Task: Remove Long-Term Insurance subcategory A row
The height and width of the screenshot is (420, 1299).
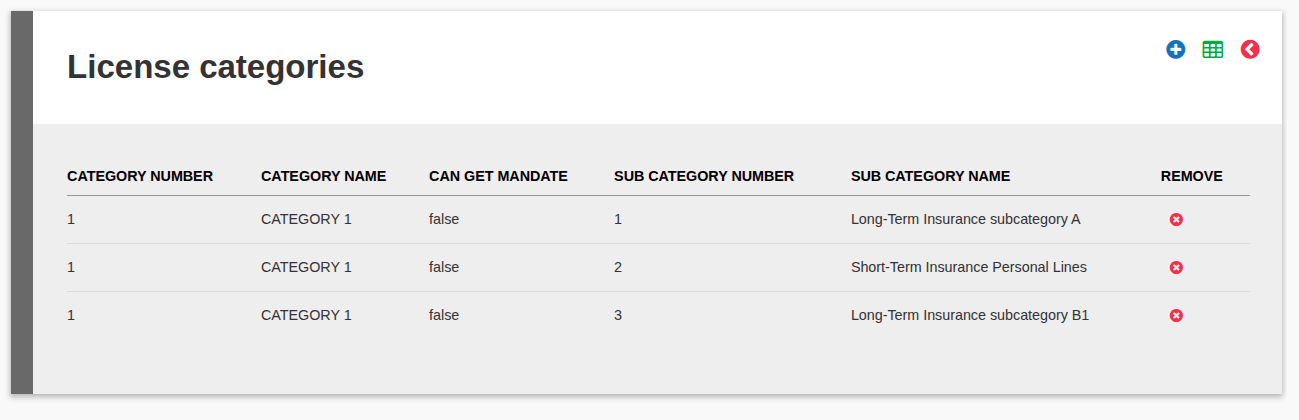Action: 1176,219
